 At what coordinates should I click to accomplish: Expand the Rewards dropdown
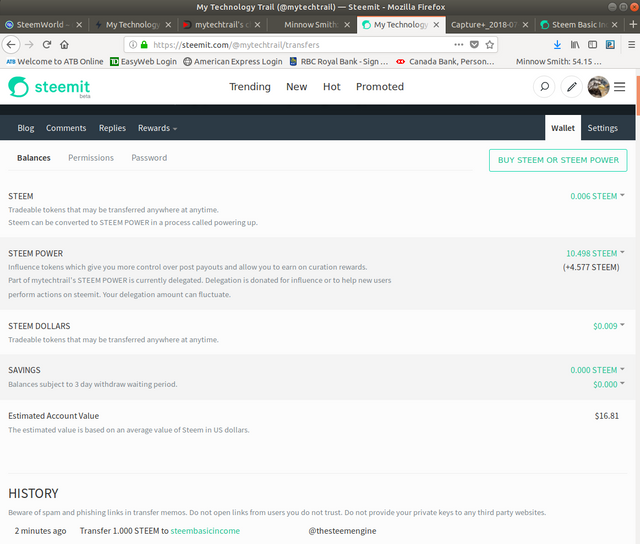click(x=157, y=128)
